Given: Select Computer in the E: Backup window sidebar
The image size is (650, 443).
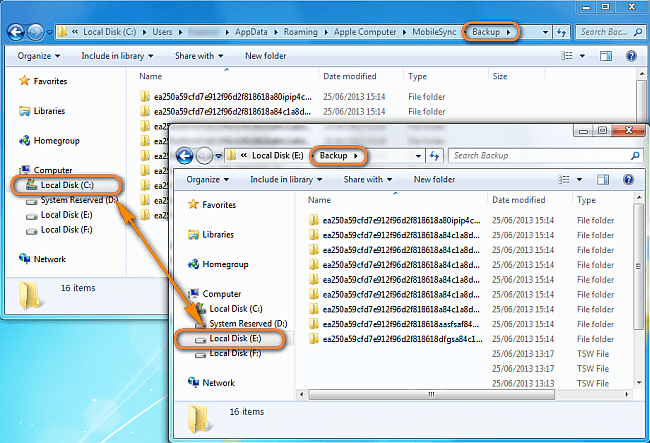Looking at the screenshot, I should point(214,294).
